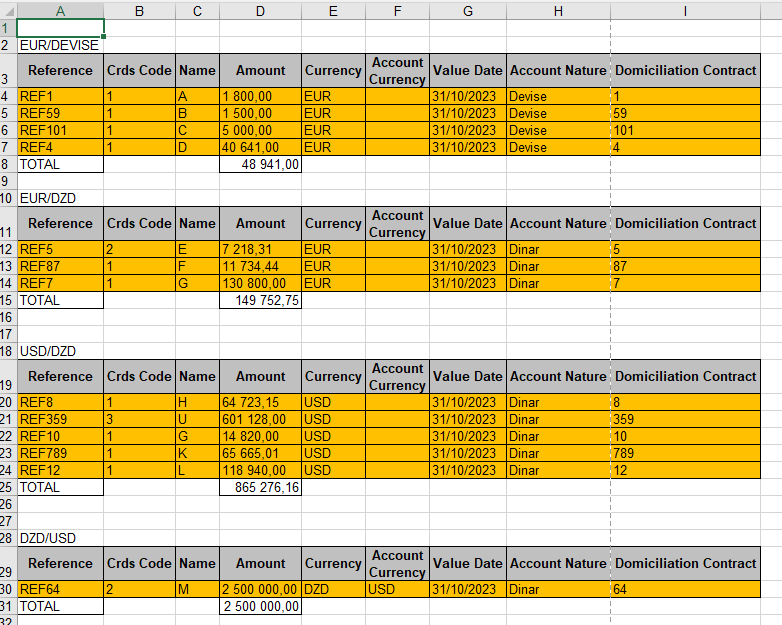Click amount 118 940,00

tap(260, 470)
